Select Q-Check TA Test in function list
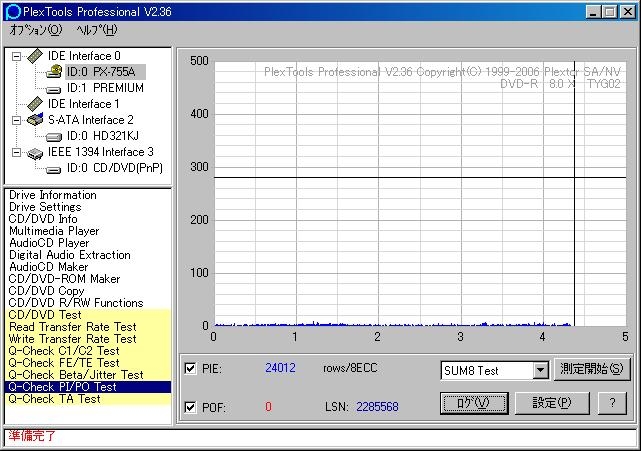Image resolution: width=641 pixels, height=451 pixels. click(55, 399)
